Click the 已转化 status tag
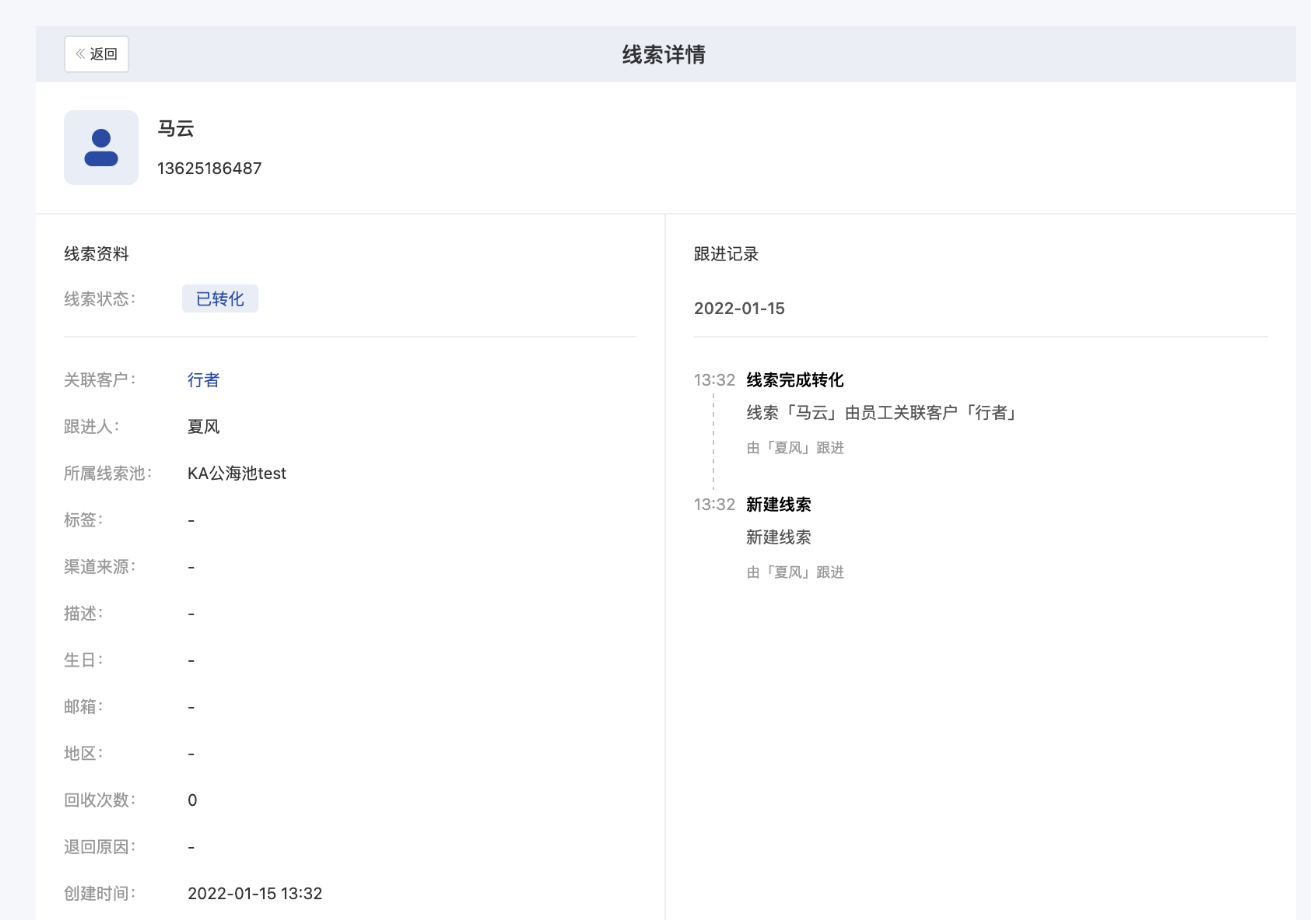Viewport: 1311px width, 920px height. tap(220, 299)
